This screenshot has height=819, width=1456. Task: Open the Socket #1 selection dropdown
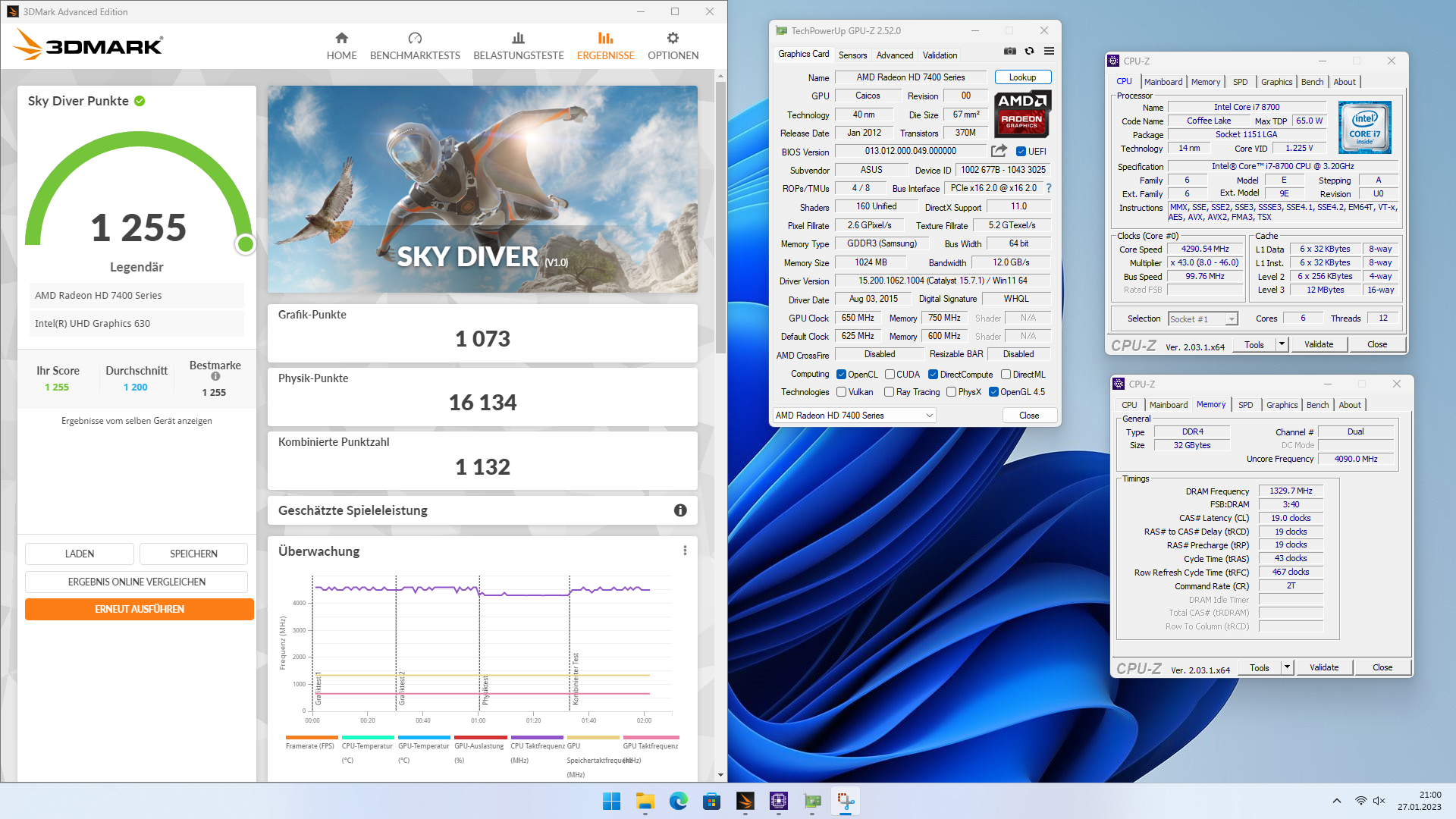tap(1203, 319)
